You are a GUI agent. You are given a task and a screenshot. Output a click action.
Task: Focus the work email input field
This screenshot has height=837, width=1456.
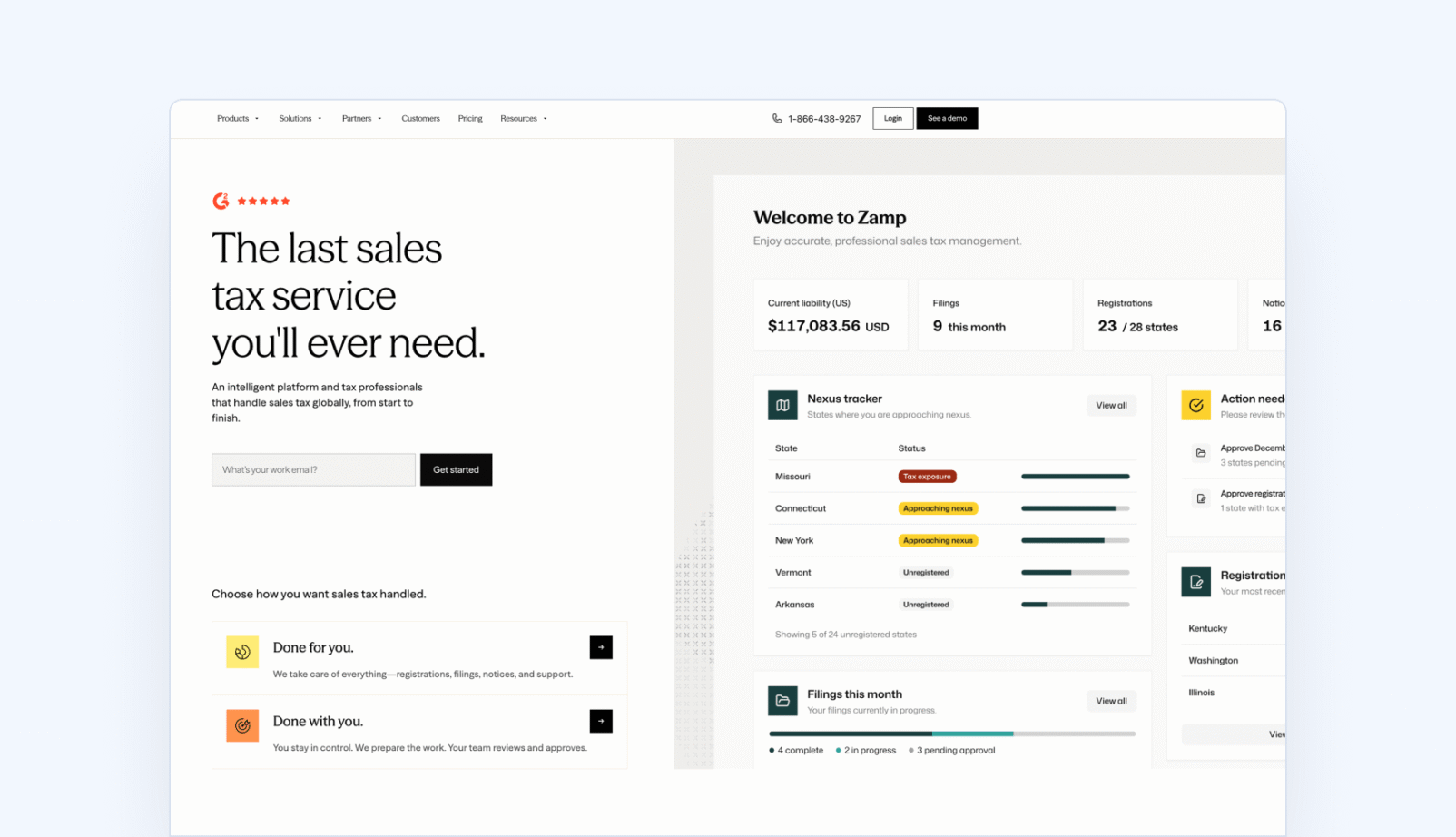(x=313, y=469)
